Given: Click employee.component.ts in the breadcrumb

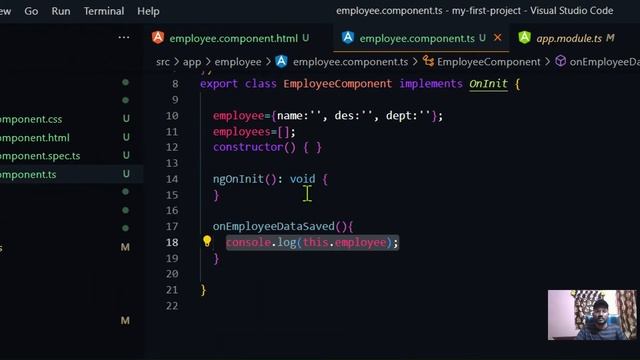Looking at the screenshot, I should point(350,62).
